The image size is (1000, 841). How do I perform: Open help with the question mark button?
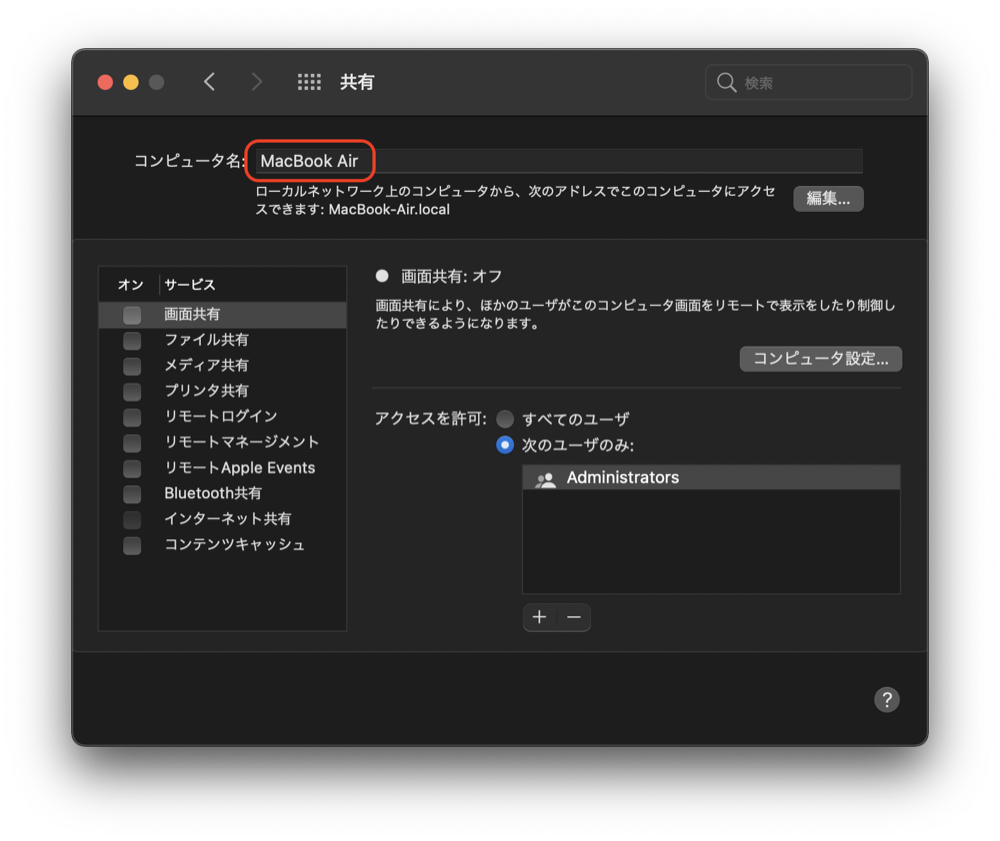click(x=886, y=699)
